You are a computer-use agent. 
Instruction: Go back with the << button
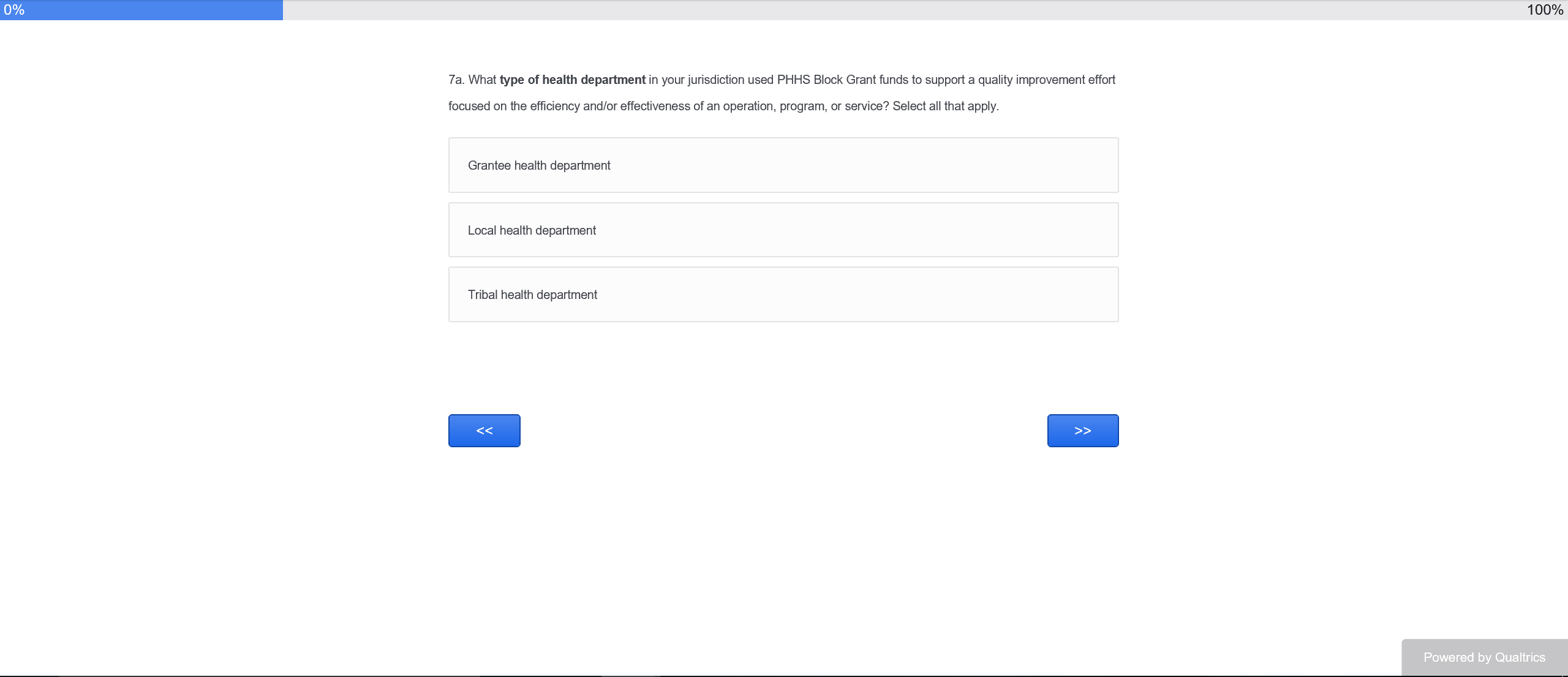[x=484, y=431]
